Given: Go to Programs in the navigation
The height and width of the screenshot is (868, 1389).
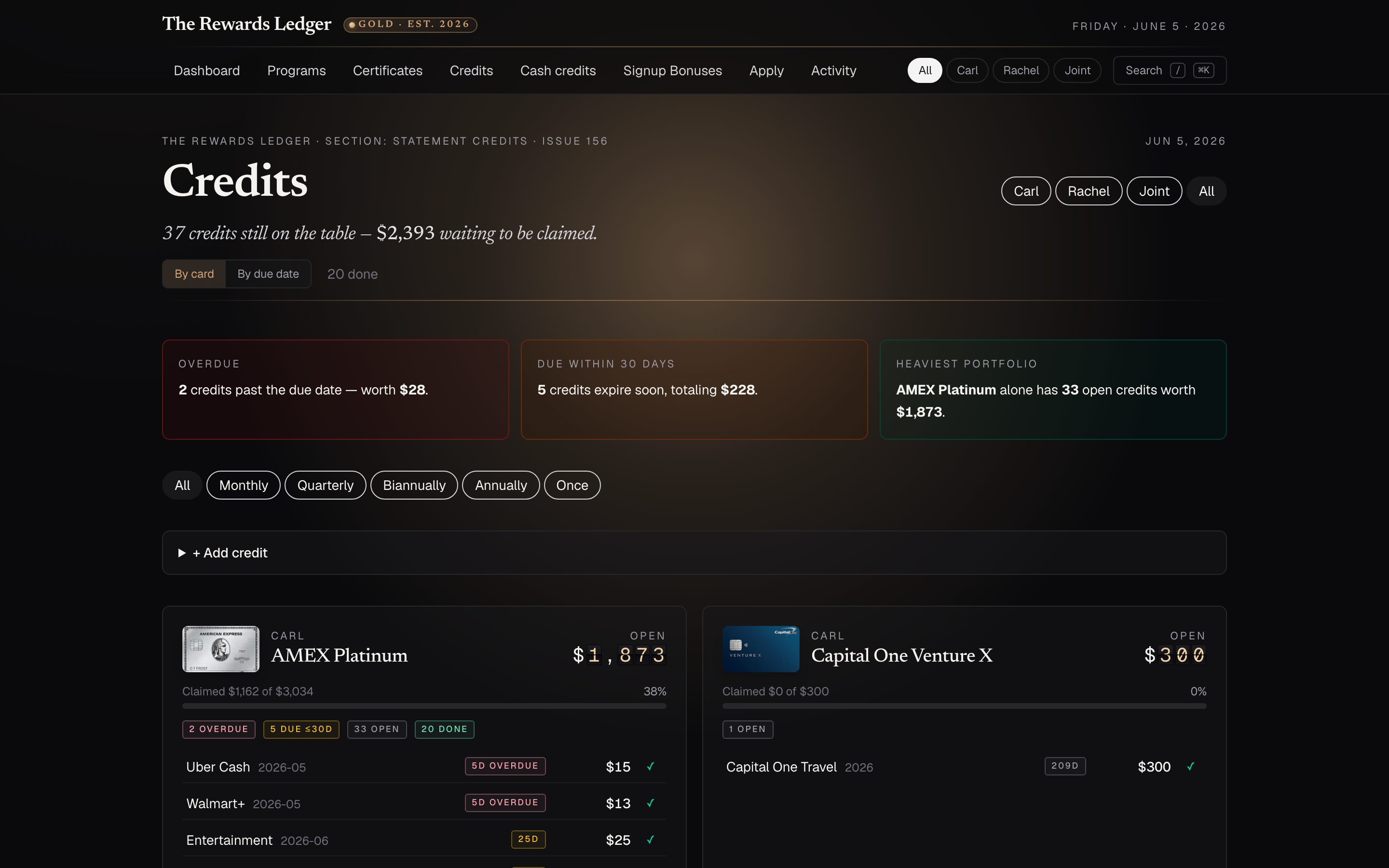Looking at the screenshot, I should 296,70.
